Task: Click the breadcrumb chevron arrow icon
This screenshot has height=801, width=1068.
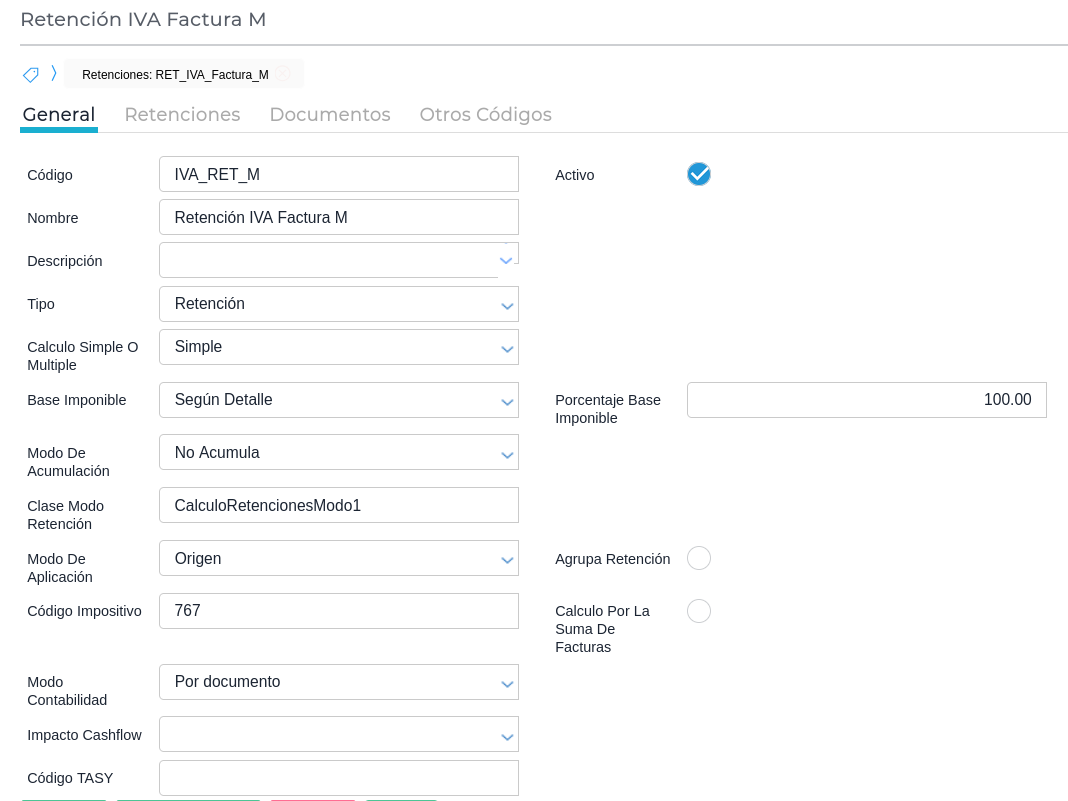Action: coord(54,73)
